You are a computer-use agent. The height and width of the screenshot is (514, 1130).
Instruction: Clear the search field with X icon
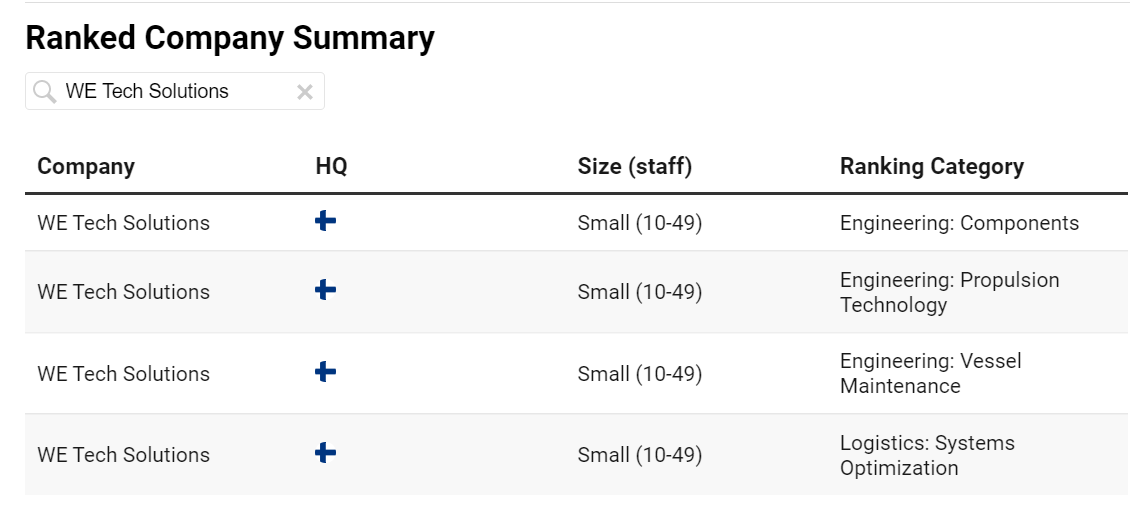pyautogui.click(x=305, y=92)
